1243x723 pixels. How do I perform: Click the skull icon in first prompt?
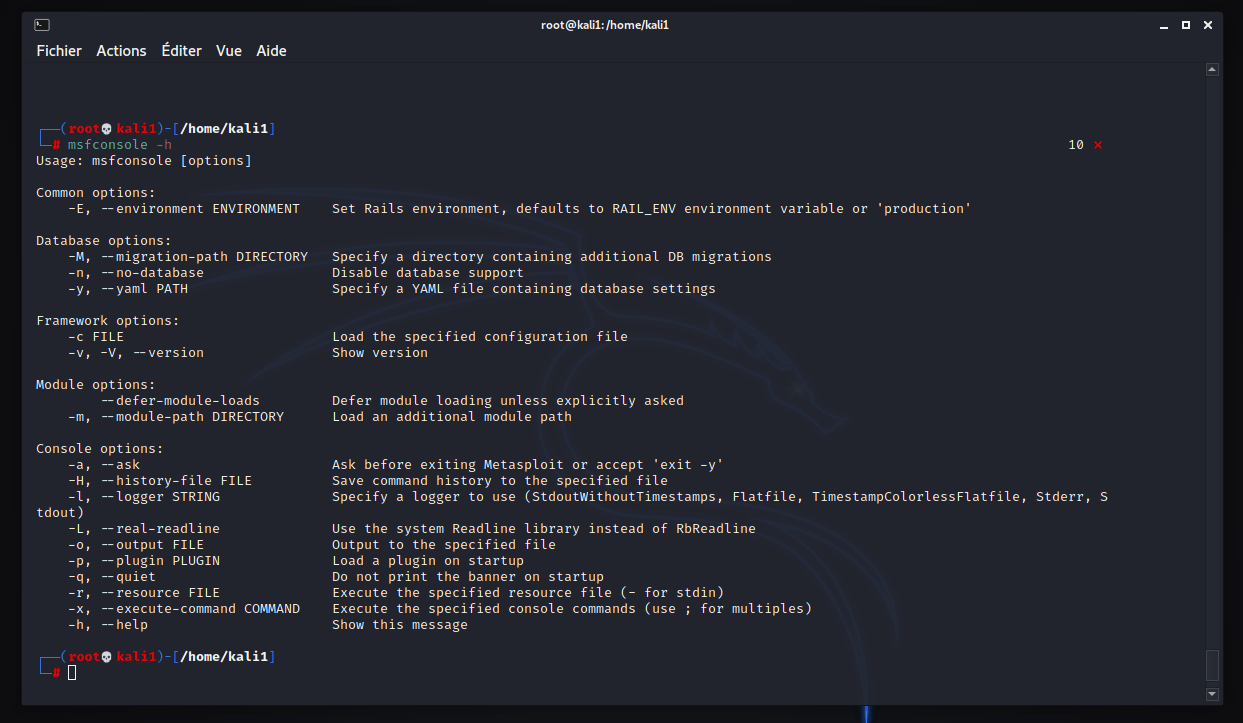pos(108,129)
